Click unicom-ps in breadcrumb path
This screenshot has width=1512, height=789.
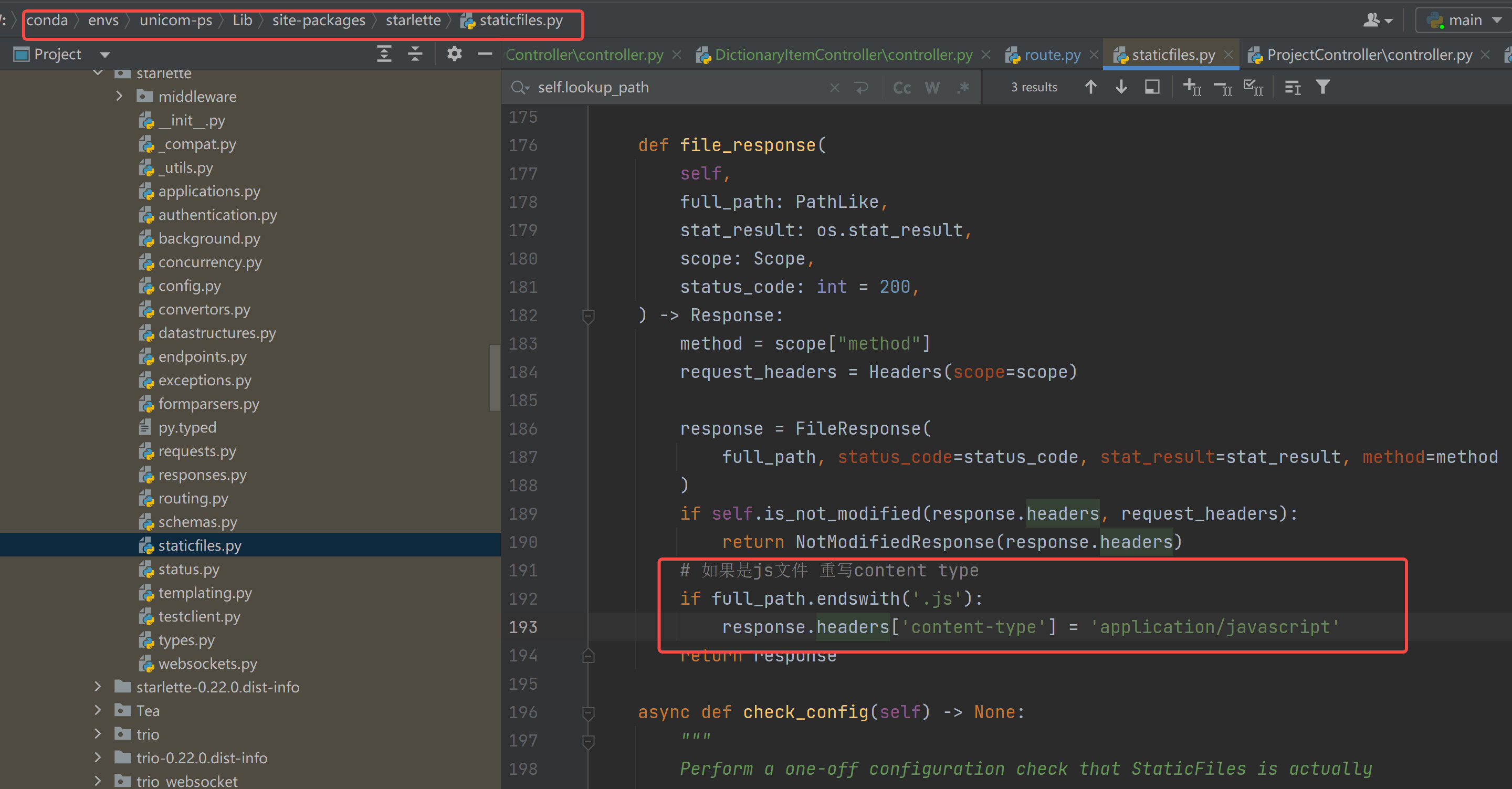point(175,20)
